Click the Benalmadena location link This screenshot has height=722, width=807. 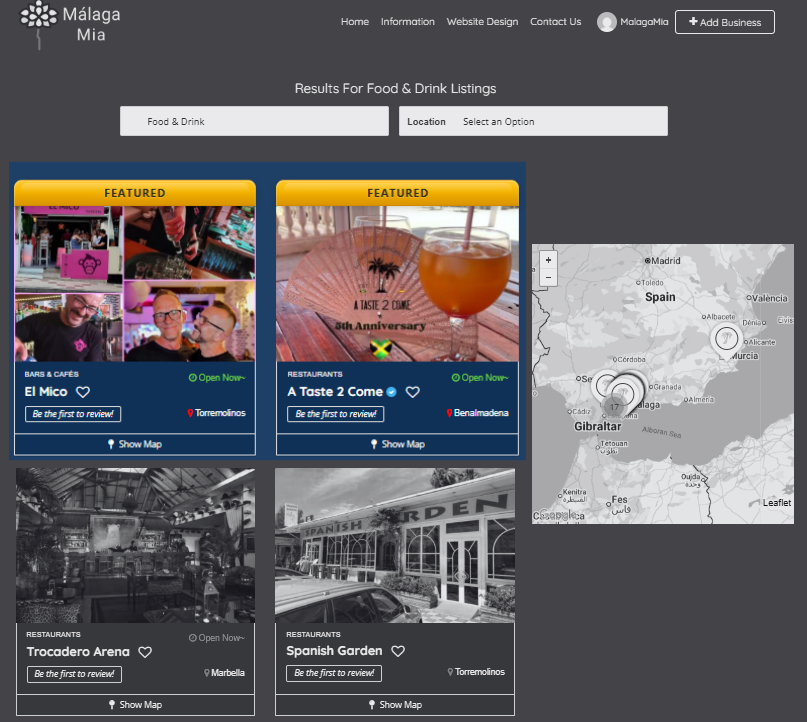(481, 413)
